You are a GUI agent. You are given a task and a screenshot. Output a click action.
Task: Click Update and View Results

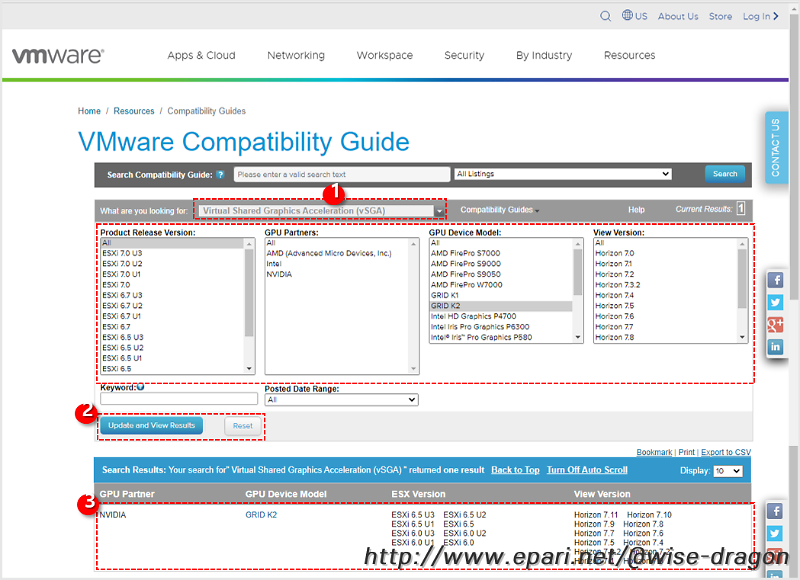tap(152, 425)
